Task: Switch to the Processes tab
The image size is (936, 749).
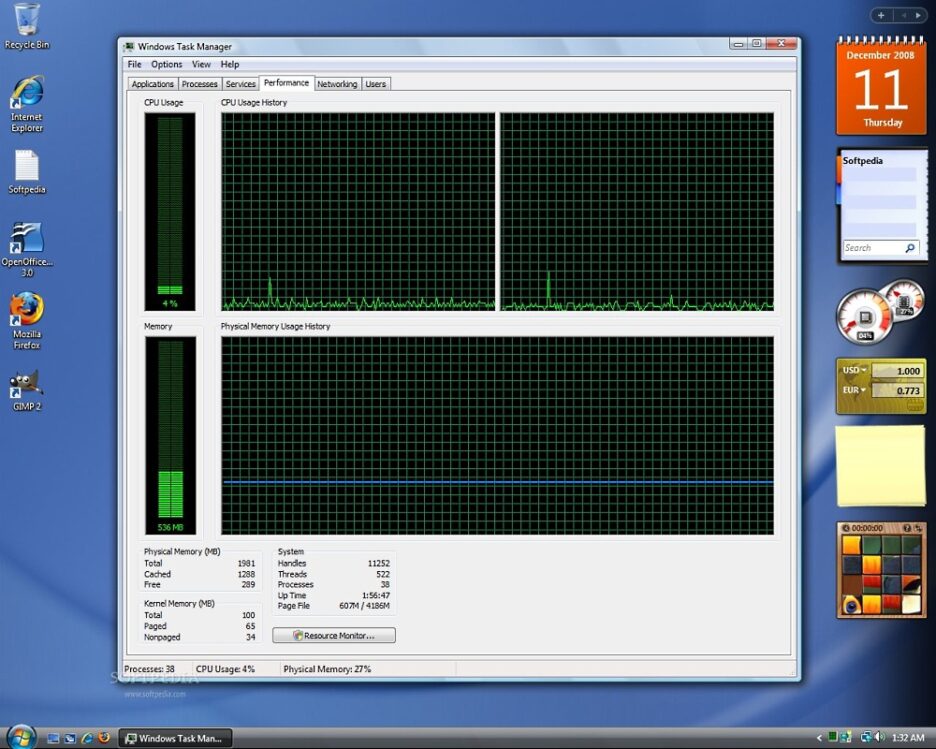Action: coord(200,84)
